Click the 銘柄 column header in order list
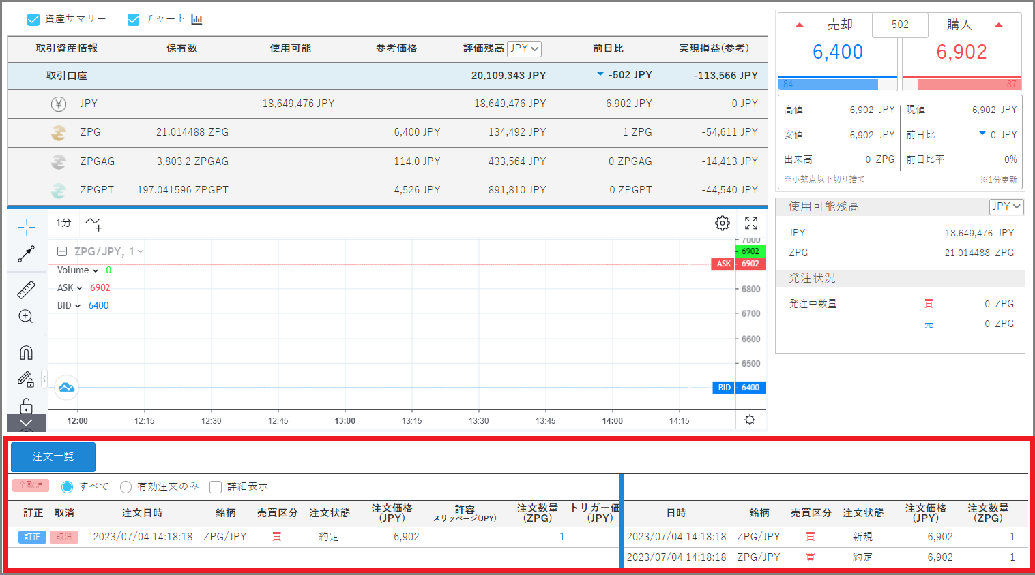The width and height of the screenshot is (1035, 575). click(226, 513)
